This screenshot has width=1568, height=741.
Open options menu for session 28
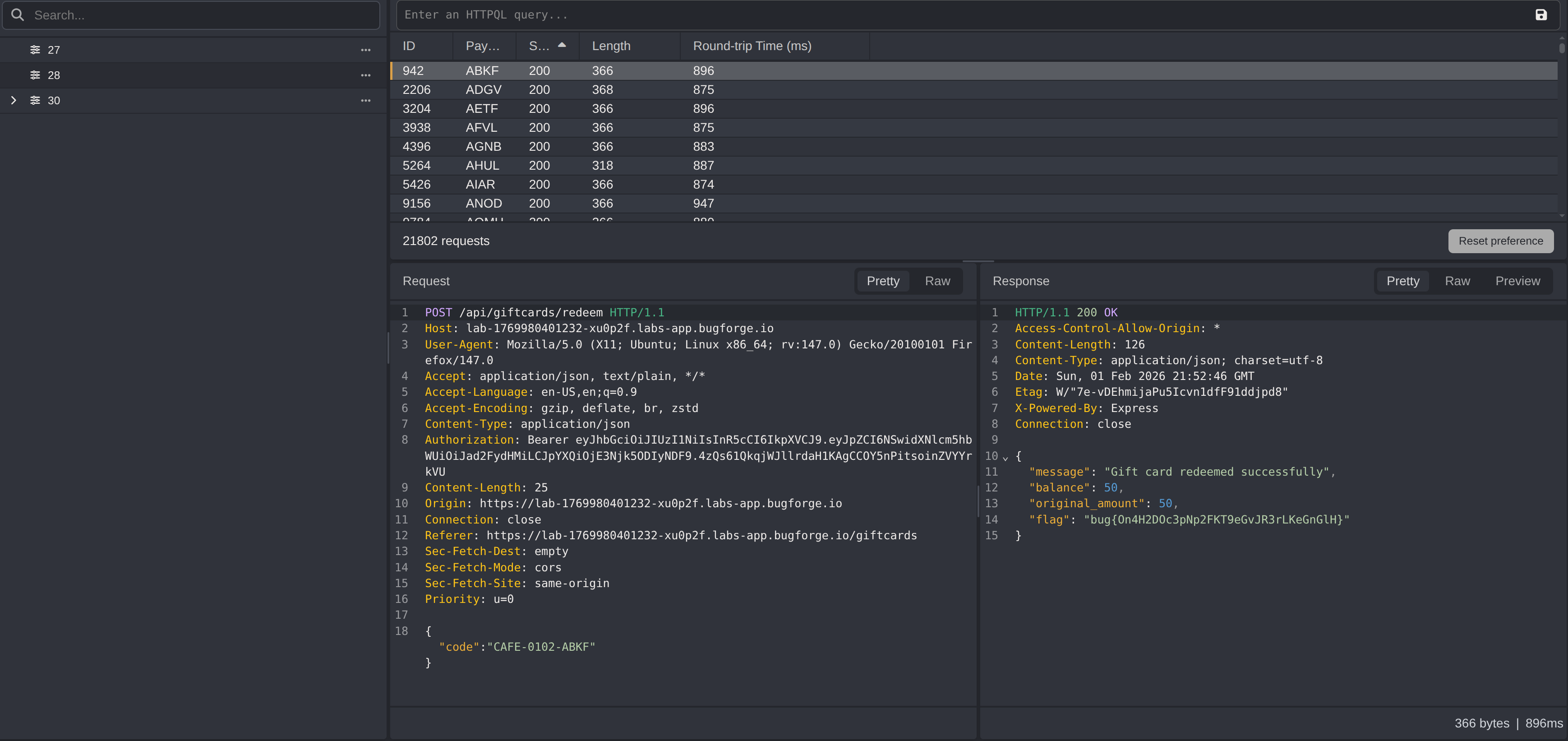click(365, 75)
